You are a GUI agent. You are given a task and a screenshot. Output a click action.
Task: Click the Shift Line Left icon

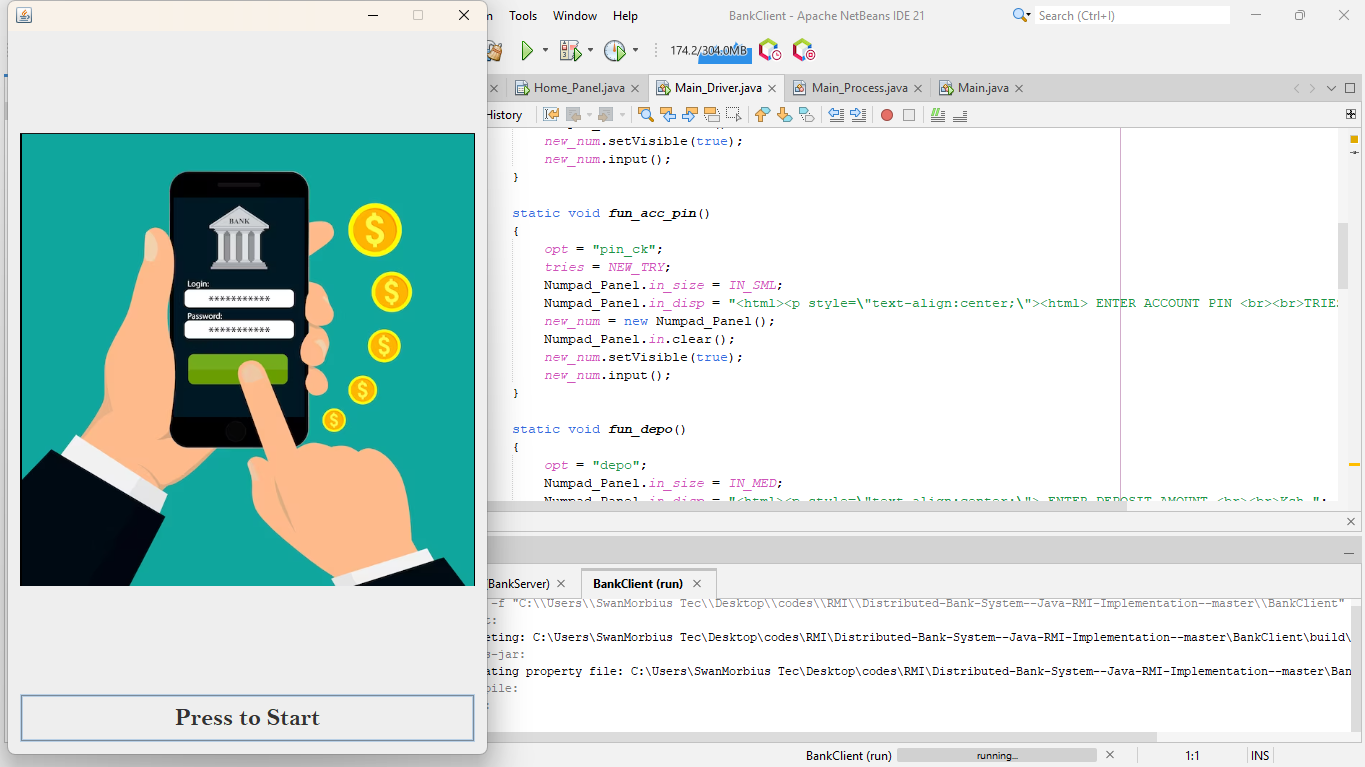[836, 115]
